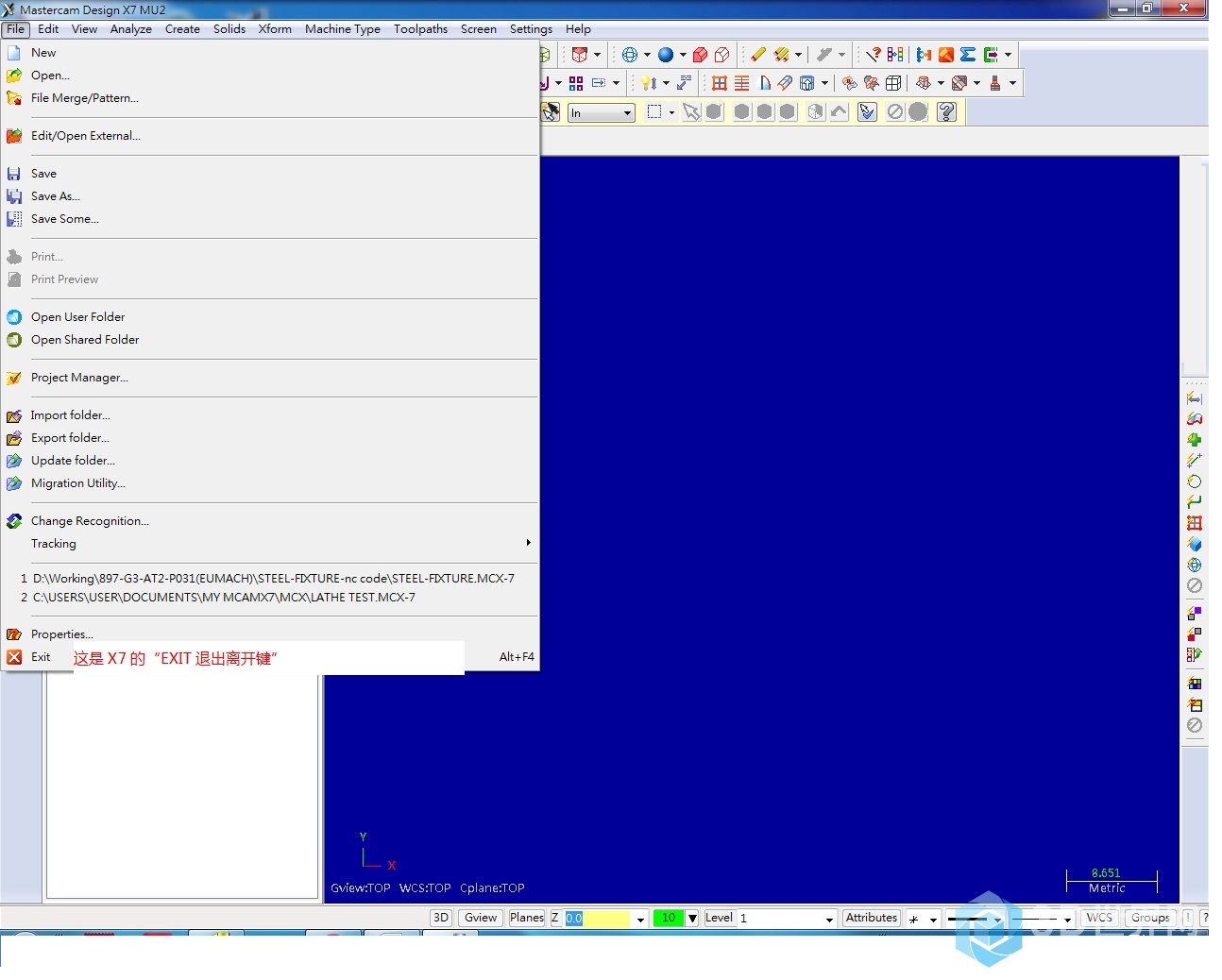
Task: Click the orange square toolbar icon
Action: click(x=946, y=55)
